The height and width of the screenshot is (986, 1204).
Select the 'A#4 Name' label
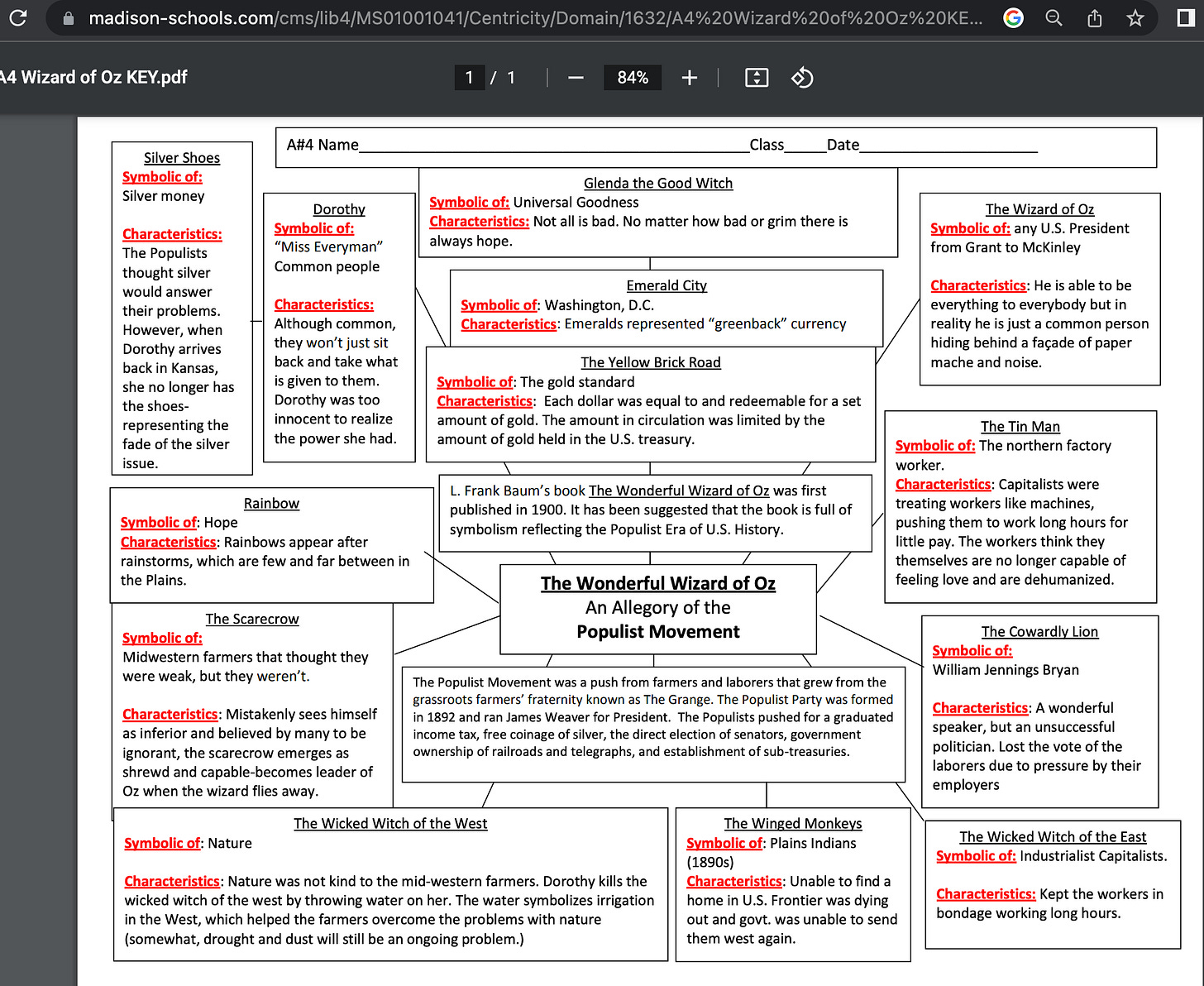(x=322, y=145)
